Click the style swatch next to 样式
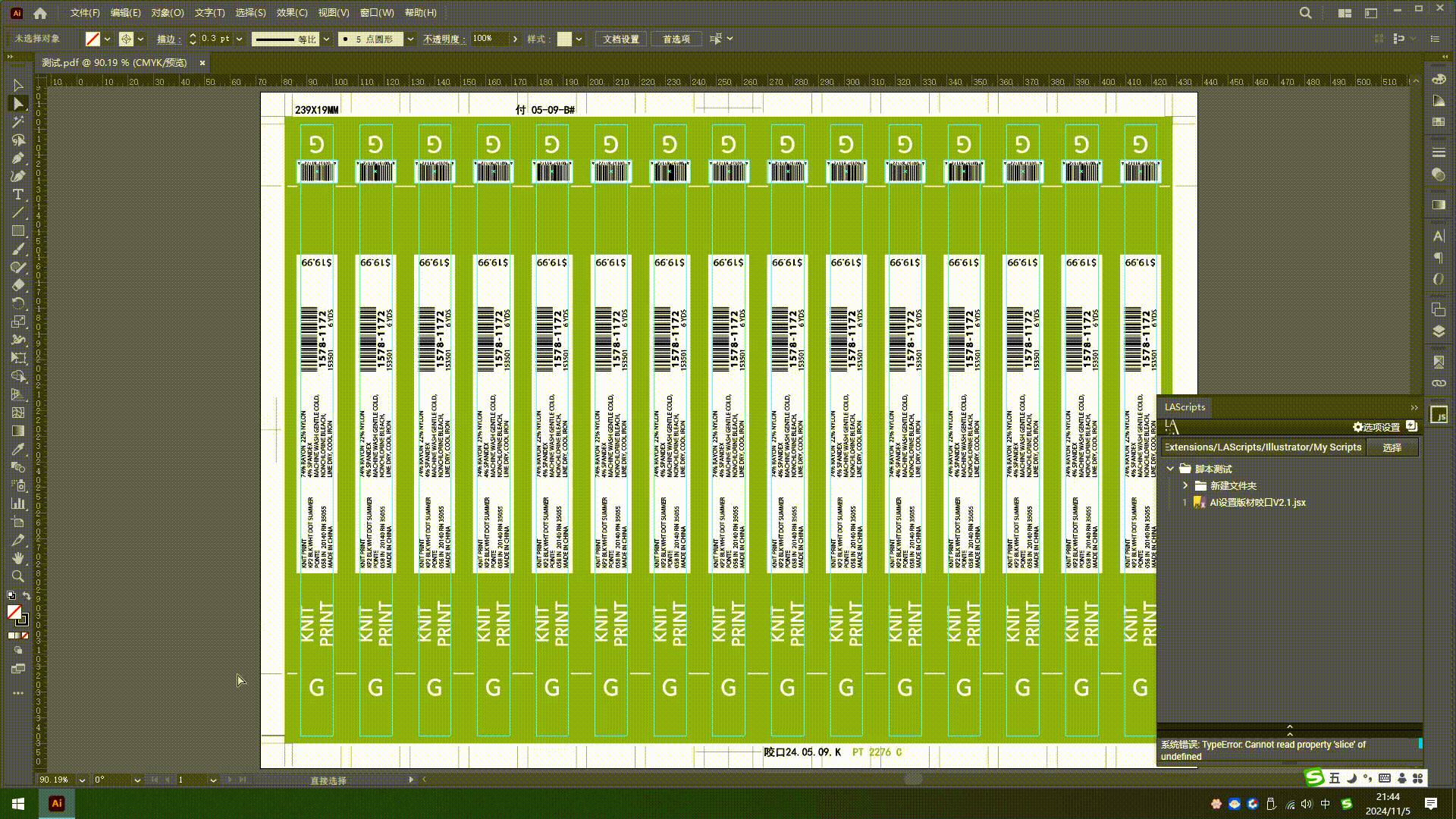 point(564,39)
